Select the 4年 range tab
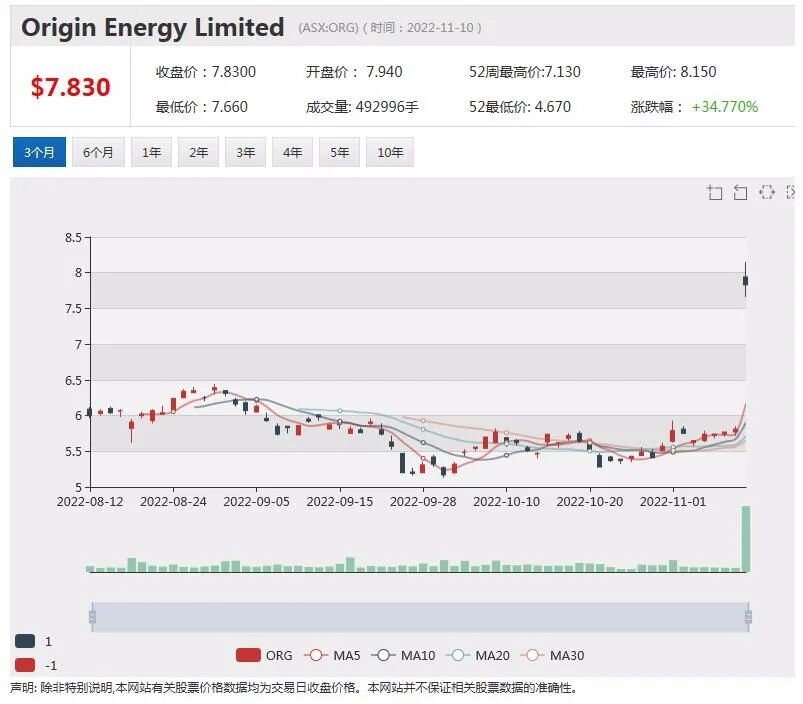 (292, 152)
